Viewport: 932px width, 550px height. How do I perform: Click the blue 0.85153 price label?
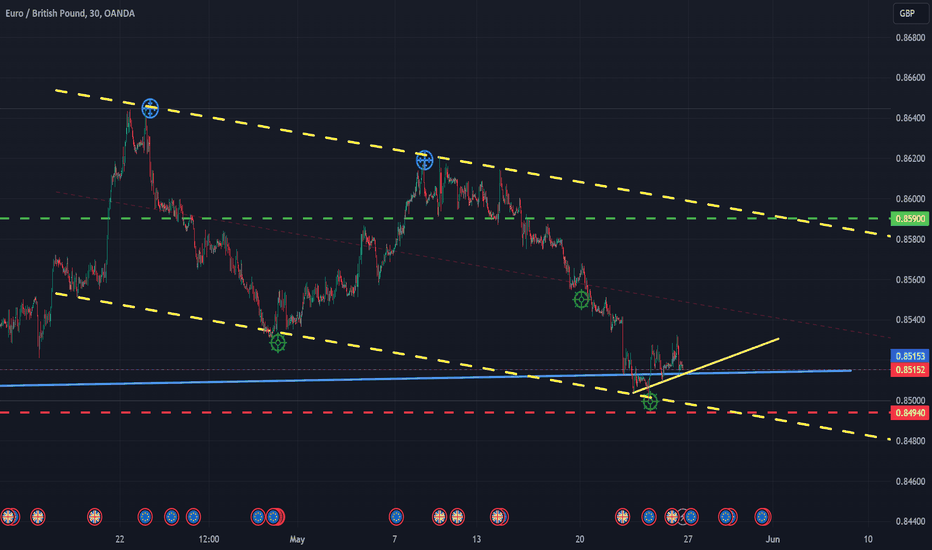[x=909, y=356]
